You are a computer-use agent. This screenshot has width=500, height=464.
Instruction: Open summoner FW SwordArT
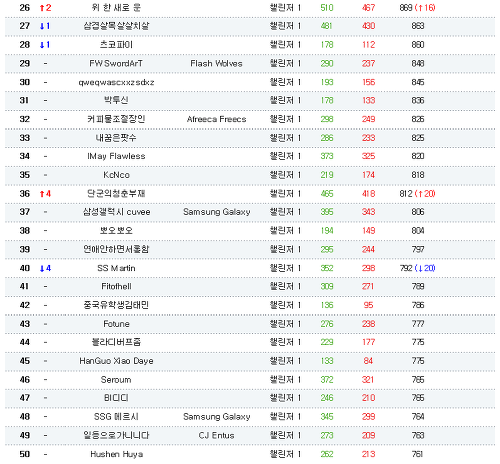116,63
